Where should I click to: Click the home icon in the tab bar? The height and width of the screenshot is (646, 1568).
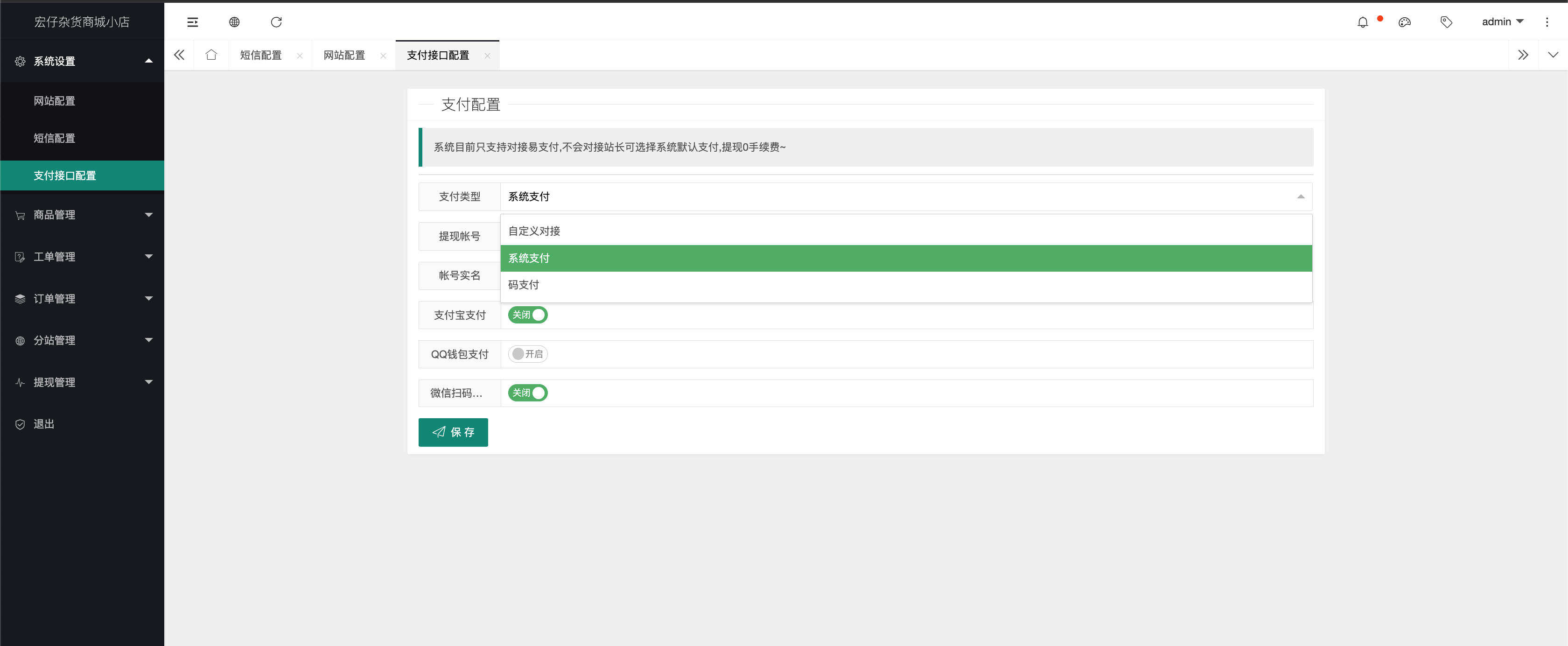pos(211,55)
